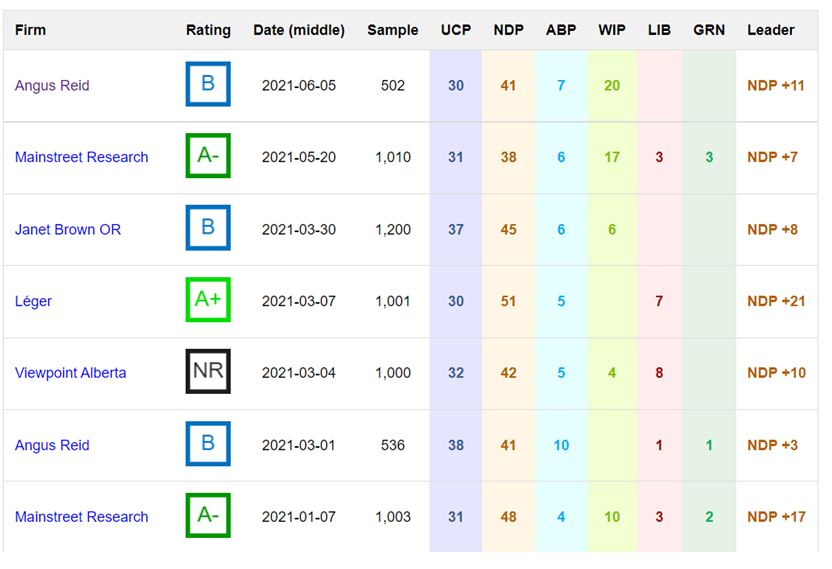
Task: Open Angus Reid link for the 502-sample poll
Action: point(52,86)
